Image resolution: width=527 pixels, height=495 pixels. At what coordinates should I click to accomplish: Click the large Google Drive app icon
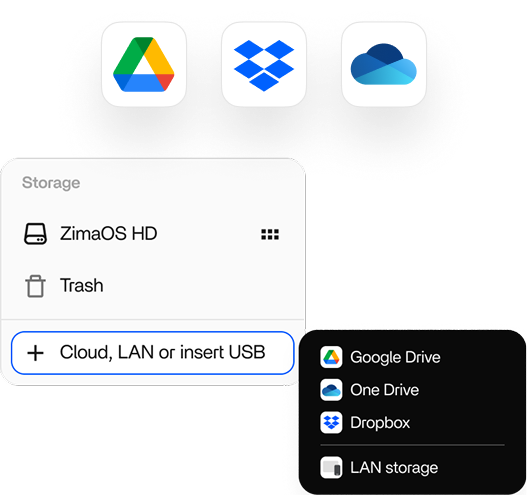pos(144,64)
